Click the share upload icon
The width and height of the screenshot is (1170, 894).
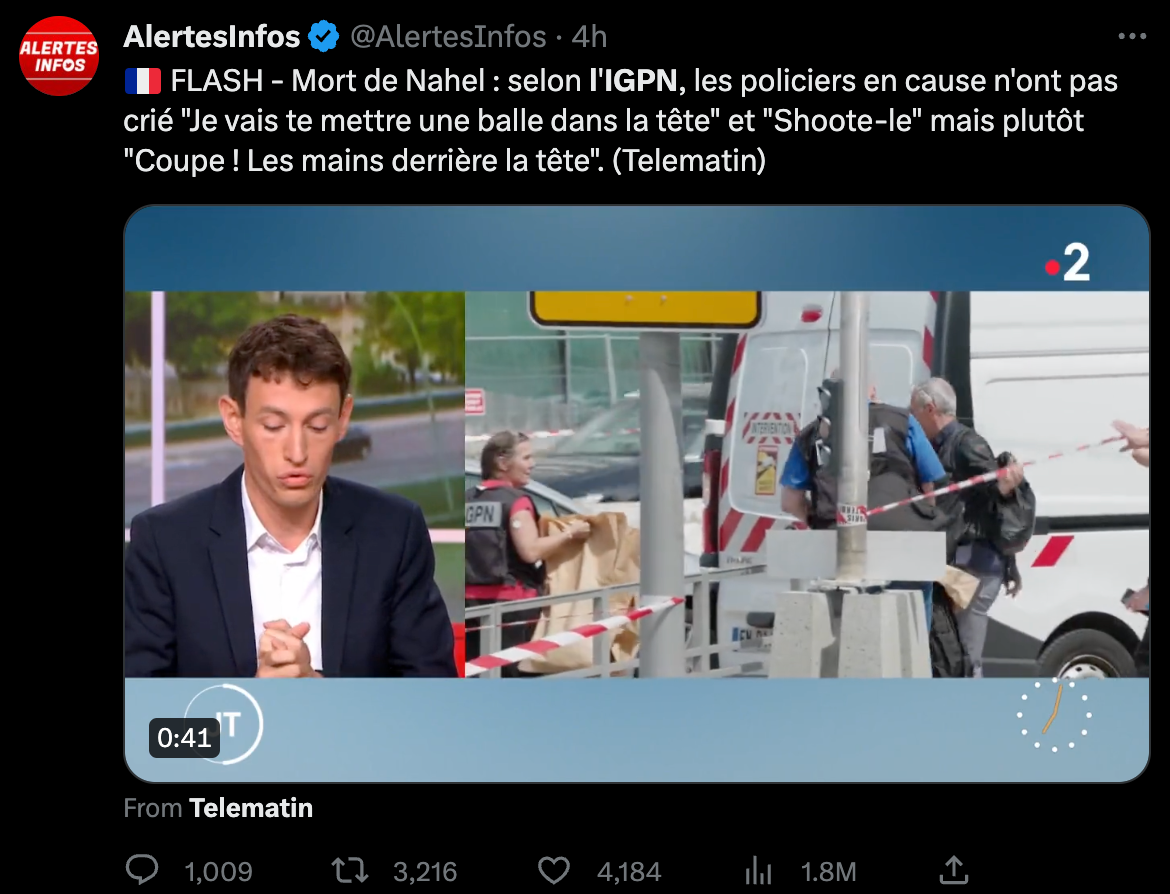pos(954,870)
